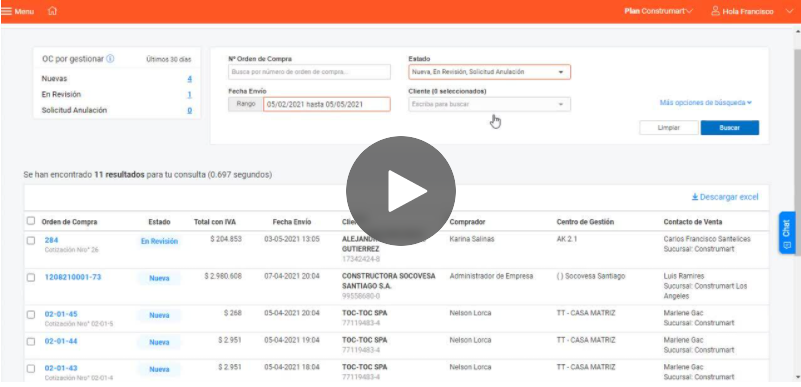Click the date 03-05-2021 13:05
Screen dimensions: 801x387
[x=292, y=239]
